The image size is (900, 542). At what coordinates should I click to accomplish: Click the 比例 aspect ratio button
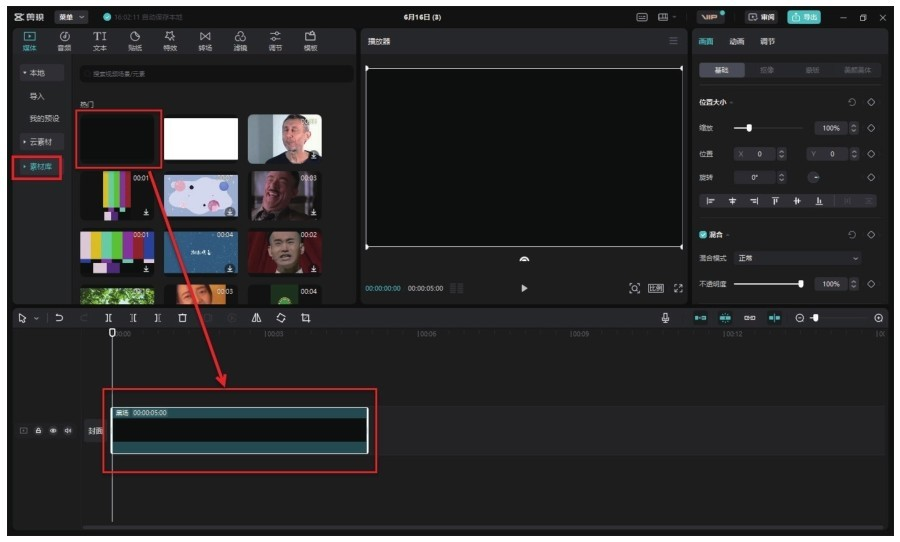(656, 288)
